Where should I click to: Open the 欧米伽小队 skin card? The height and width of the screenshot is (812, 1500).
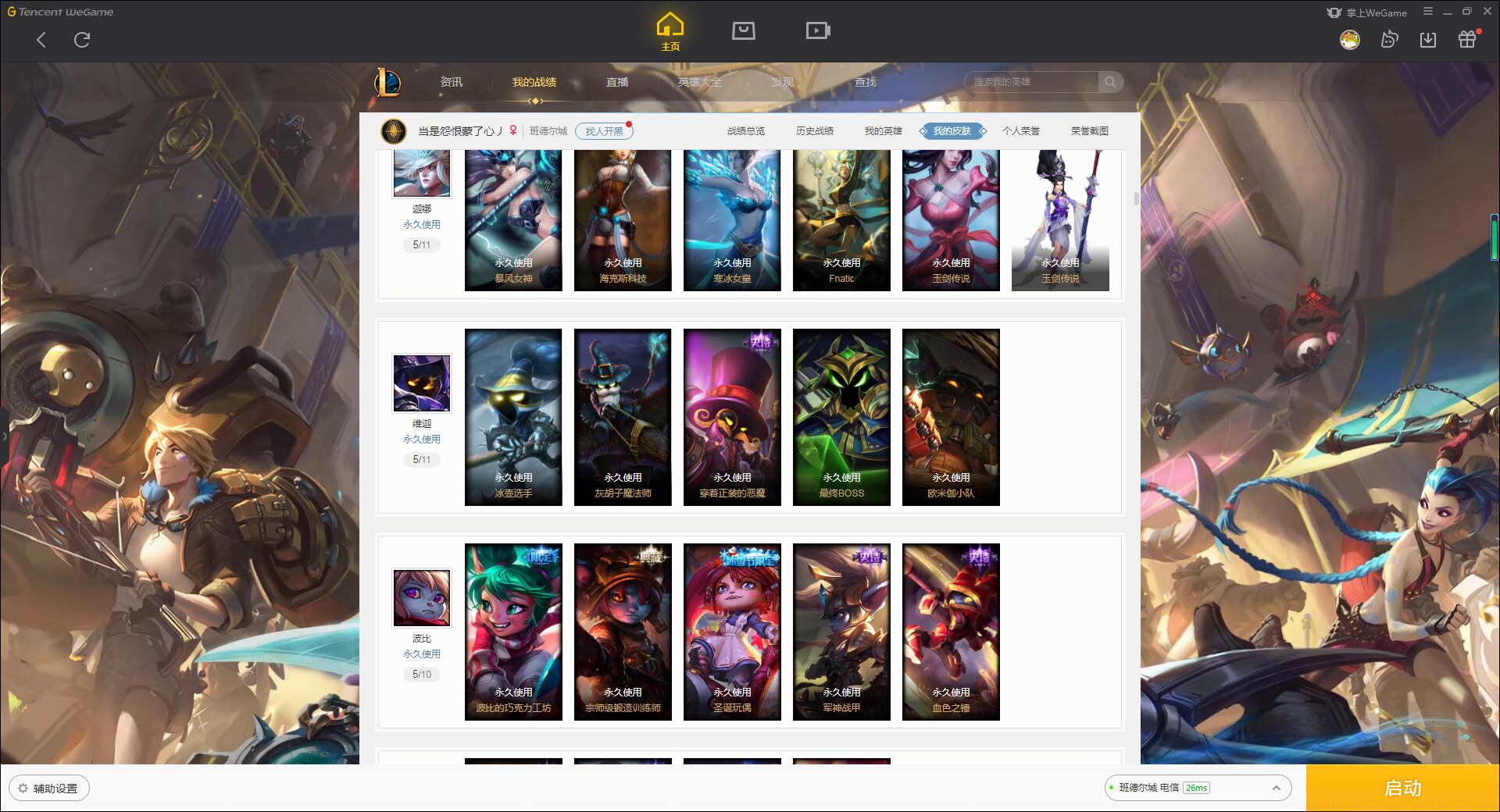pyautogui.click(x=951, y=417)
